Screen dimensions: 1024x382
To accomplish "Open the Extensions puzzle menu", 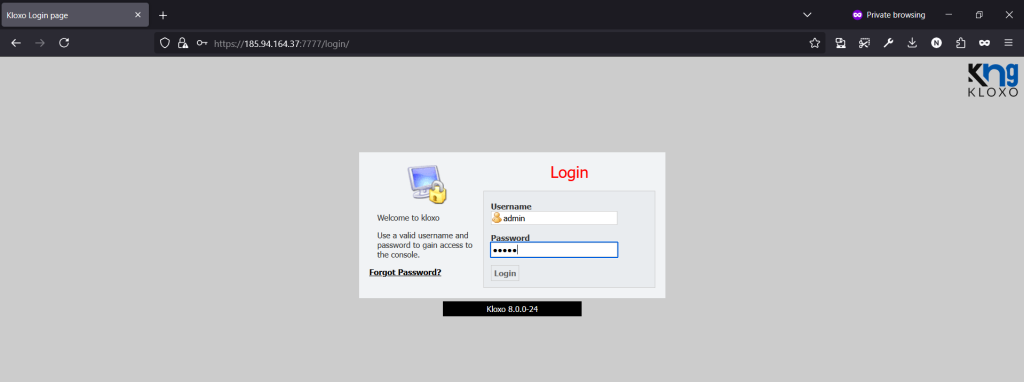I will 960,43.
